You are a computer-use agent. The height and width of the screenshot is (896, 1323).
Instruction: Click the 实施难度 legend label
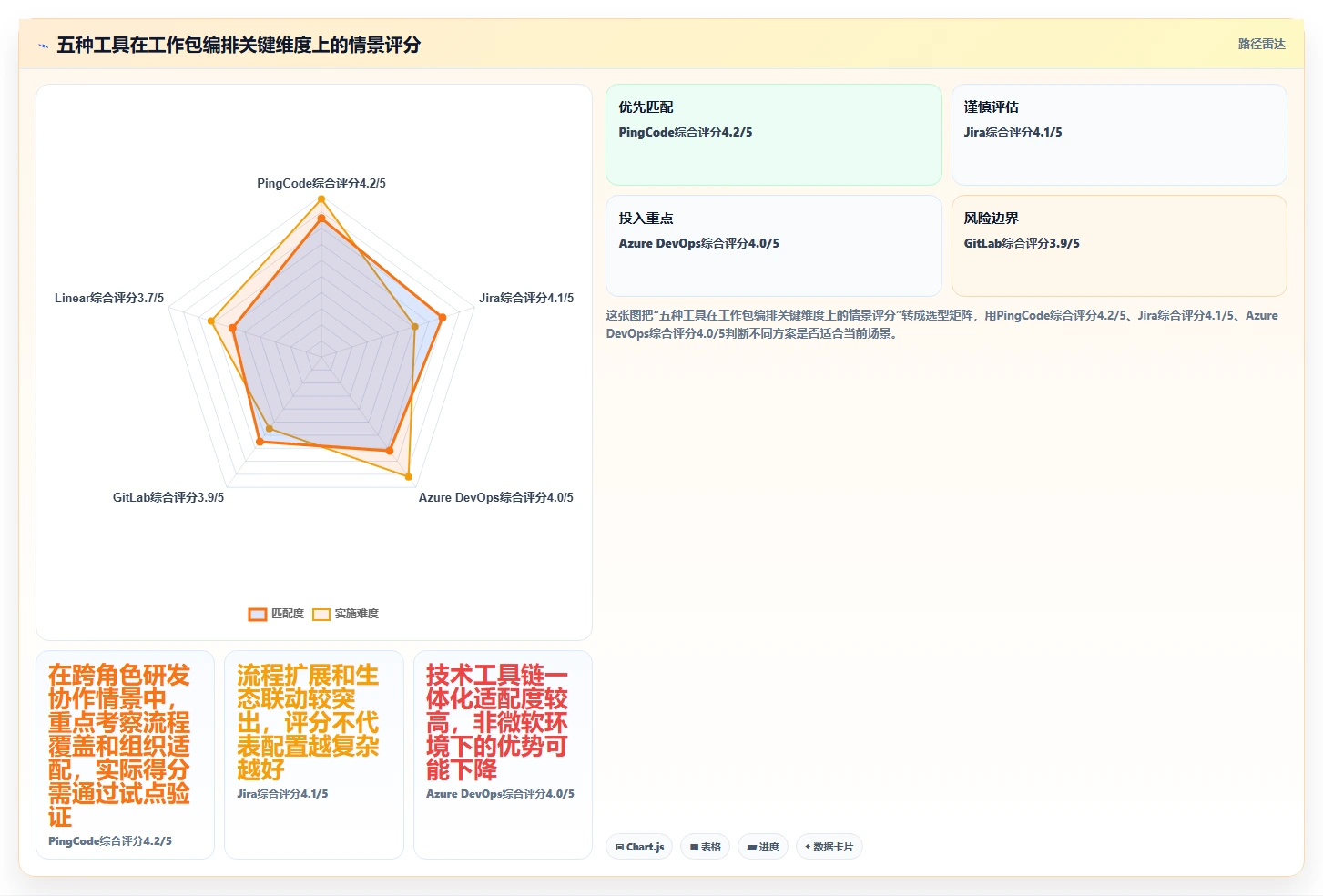(357, 614)
